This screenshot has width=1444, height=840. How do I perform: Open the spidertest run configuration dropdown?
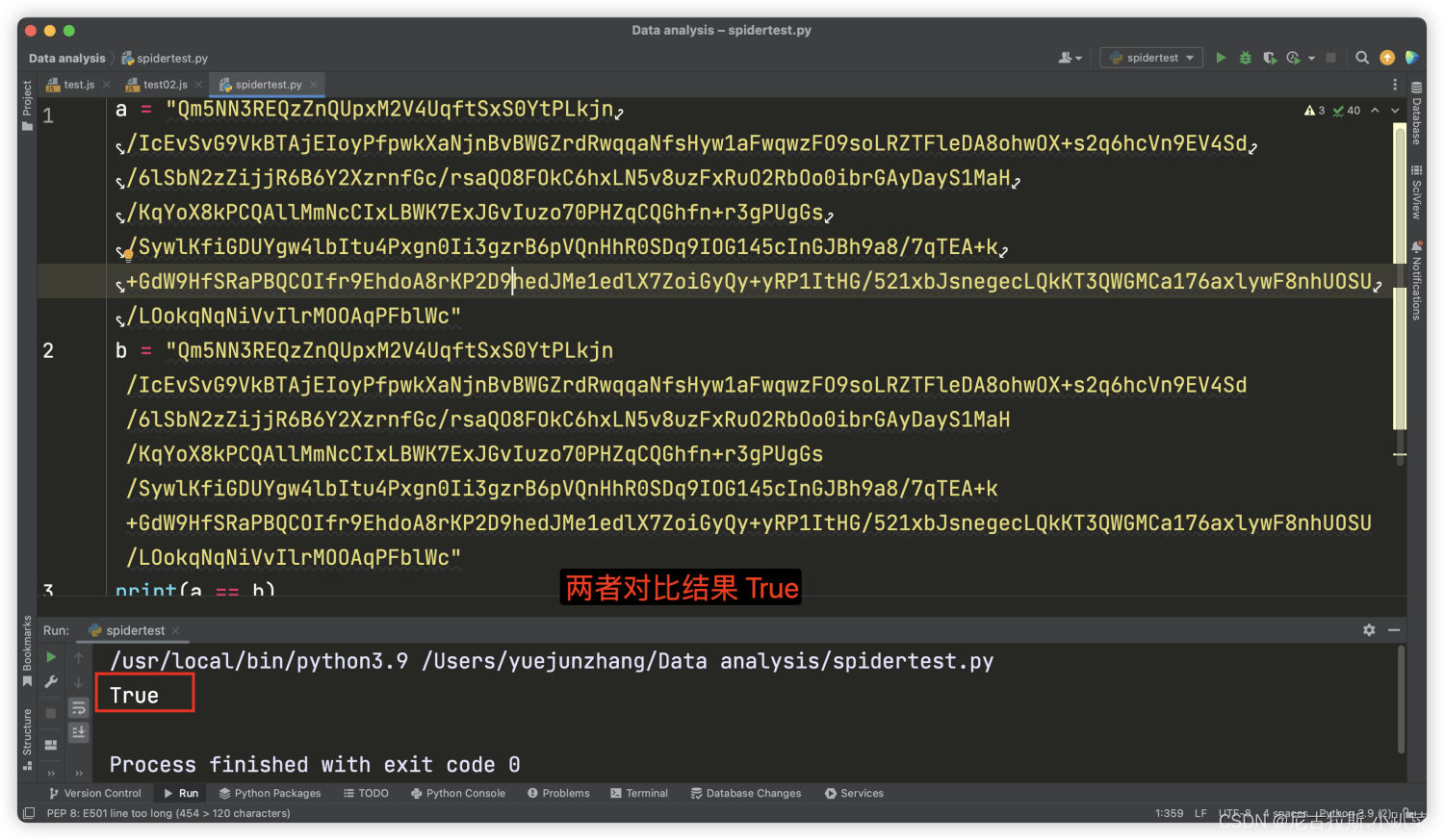1151,58
